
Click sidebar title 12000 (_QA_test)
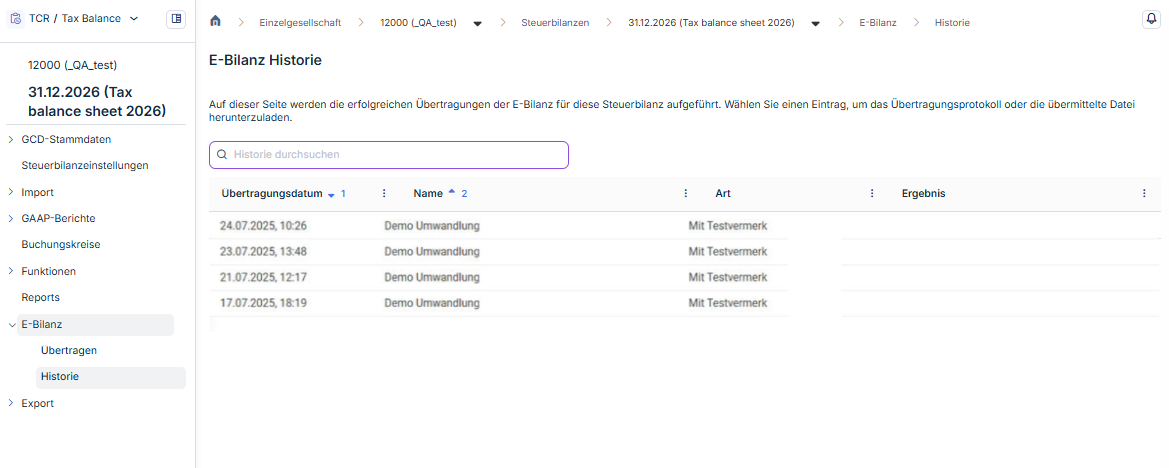click(x=72, y=65)
